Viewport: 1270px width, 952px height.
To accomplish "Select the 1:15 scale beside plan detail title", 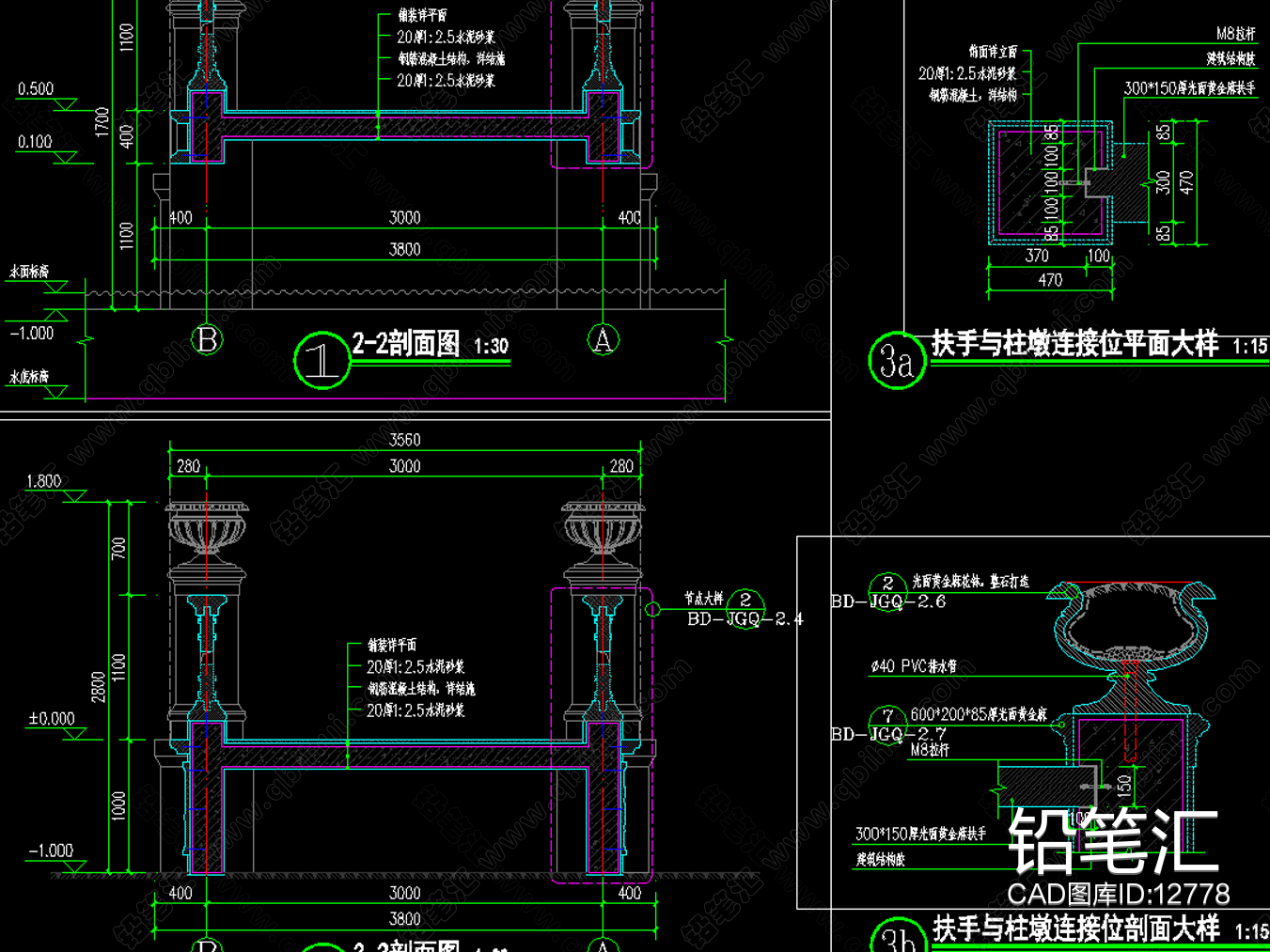I will [1250, 347].
